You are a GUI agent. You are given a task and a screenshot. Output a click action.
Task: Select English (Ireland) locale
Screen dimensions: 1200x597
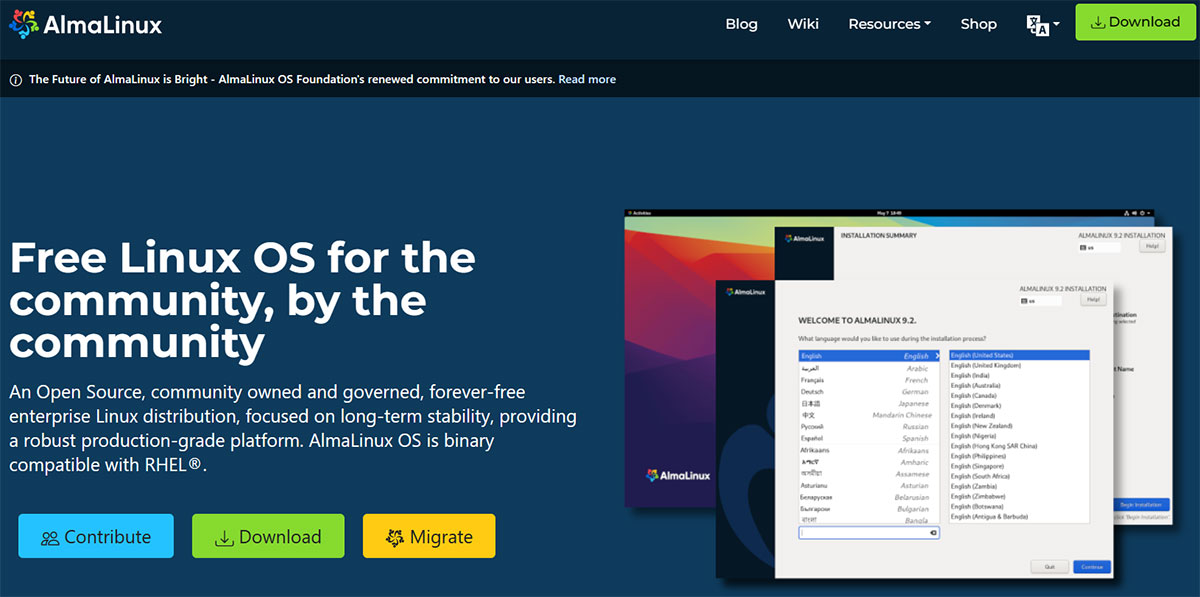1019,416
